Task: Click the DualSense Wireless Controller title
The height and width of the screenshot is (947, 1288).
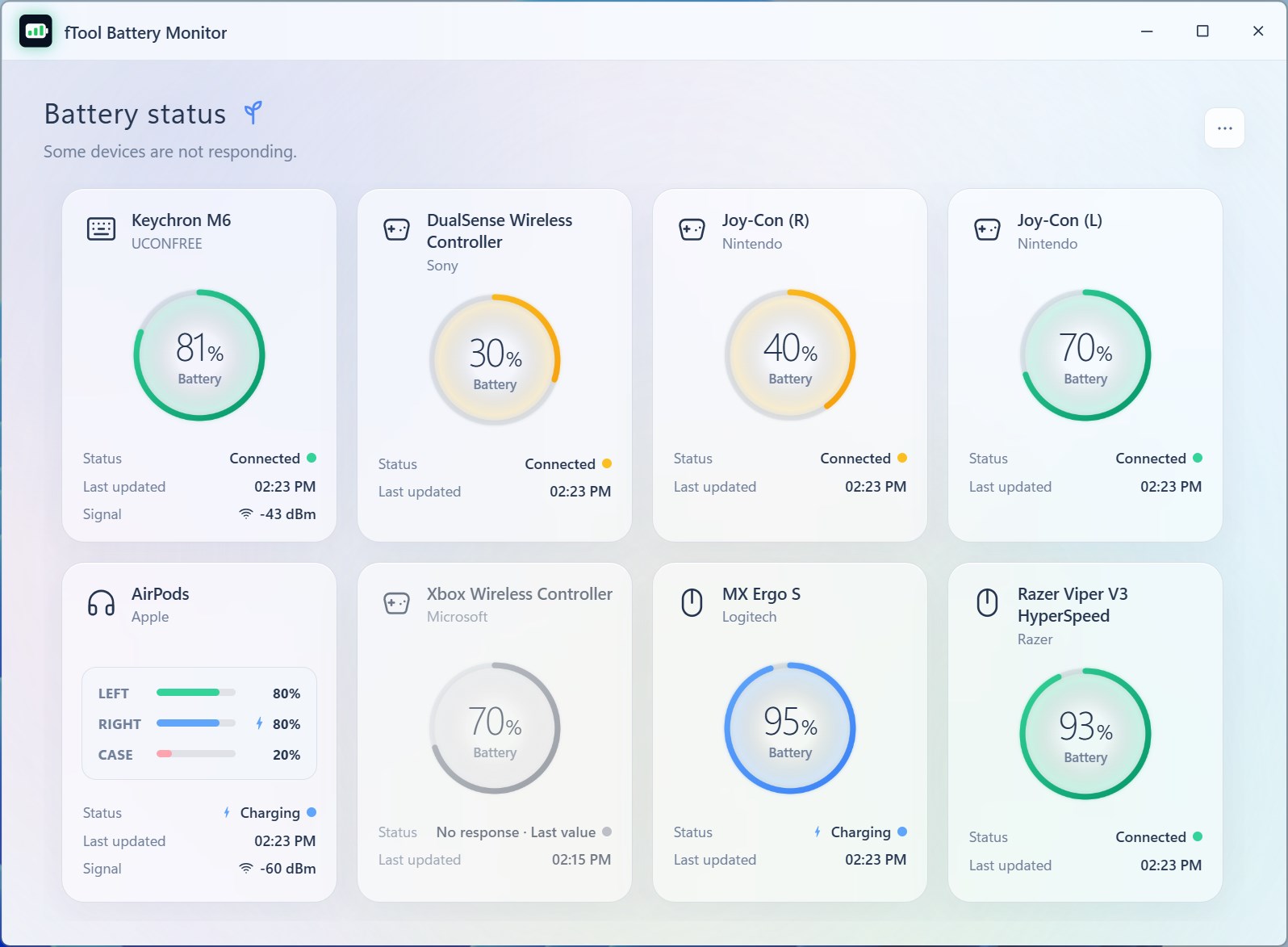Action: pos(500,231)
